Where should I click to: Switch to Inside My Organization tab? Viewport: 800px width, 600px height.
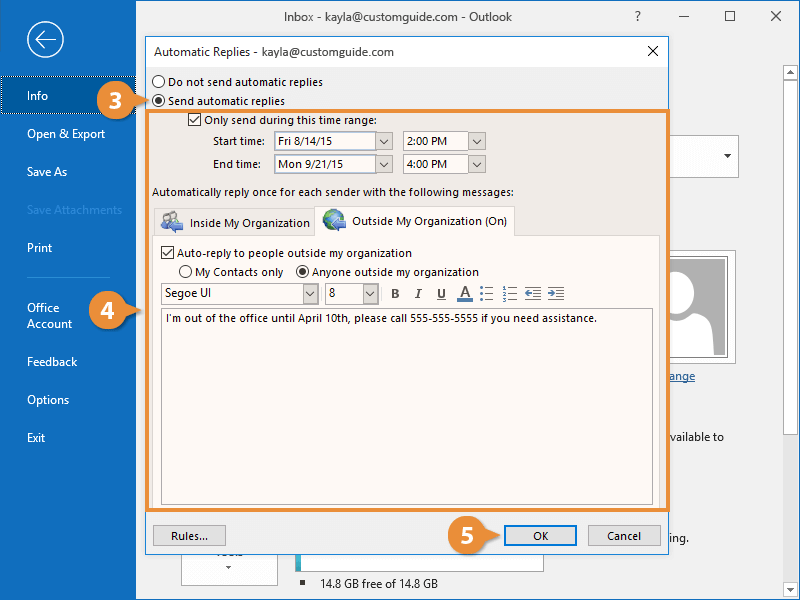[236, 222]
